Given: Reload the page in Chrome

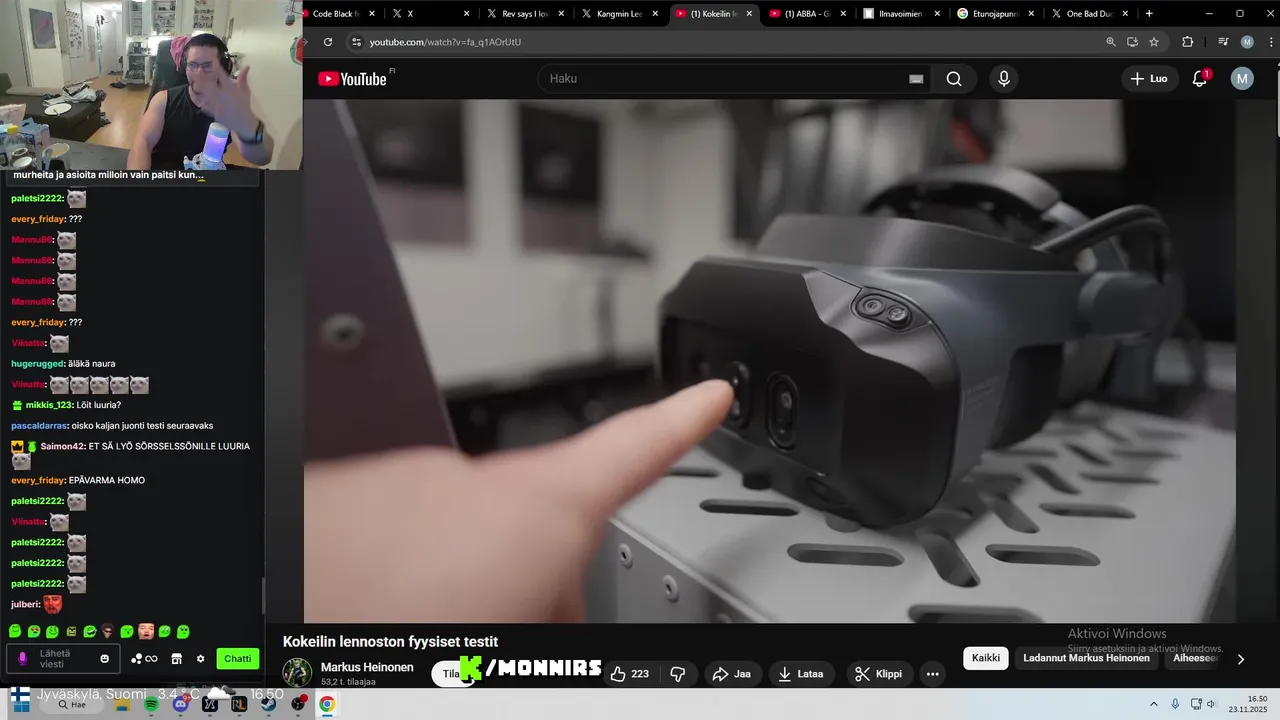Looking at the screenshot, I should (328, 42).
